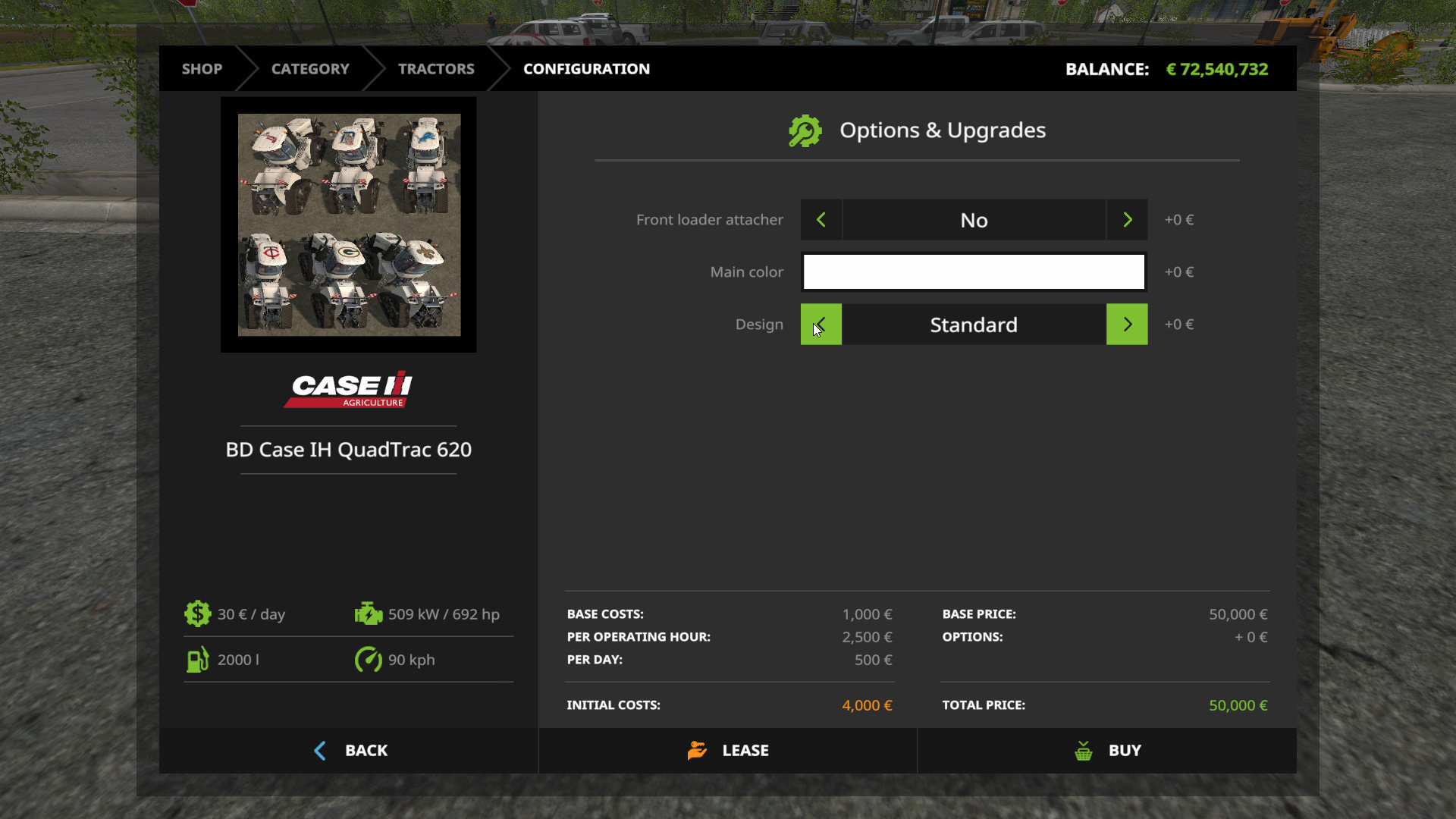Click the QuadTrac 620 preview image
The height and width of the screenshot is (819, 1456).
[x=349, y=224]
